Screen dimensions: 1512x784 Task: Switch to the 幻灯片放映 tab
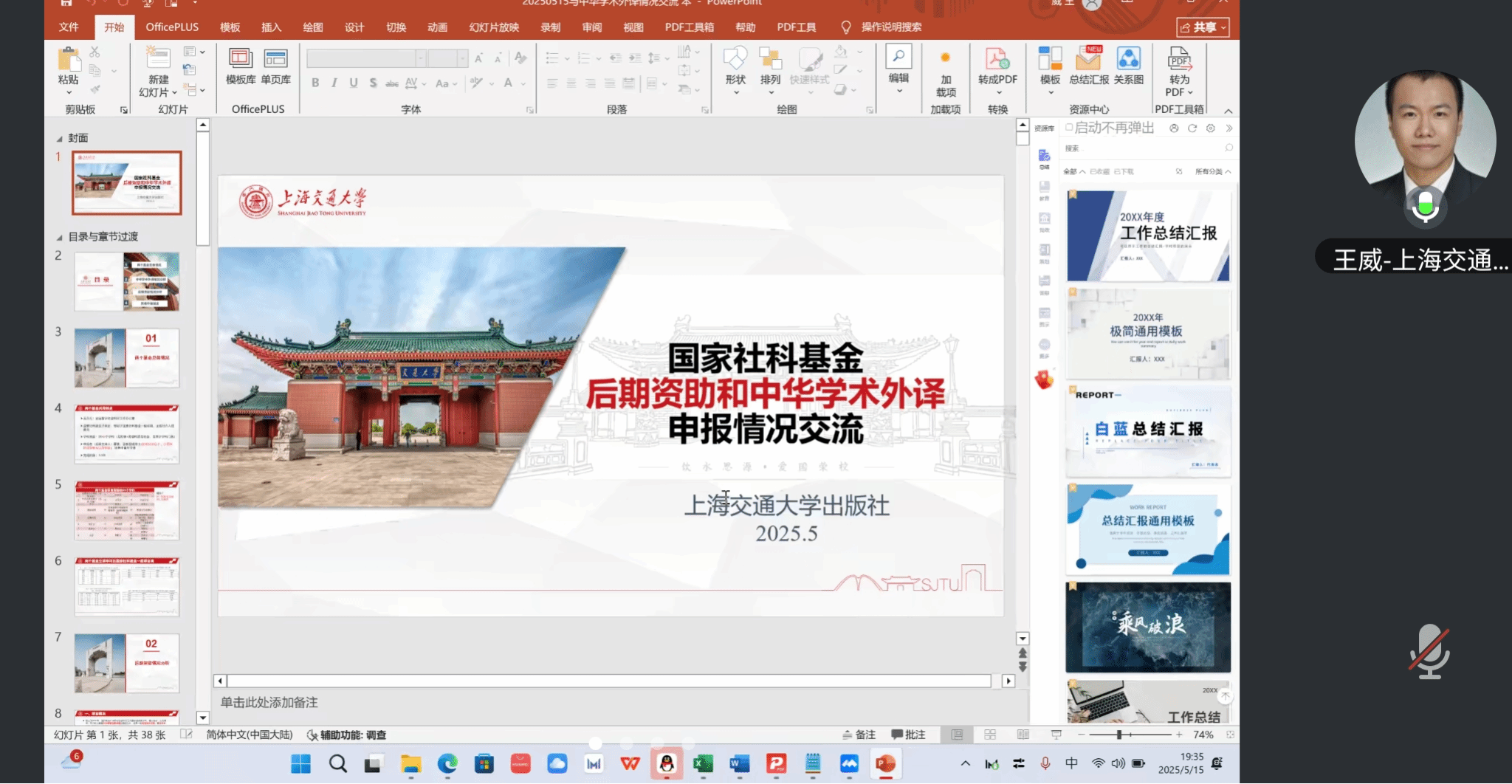(x=494, y=27)
